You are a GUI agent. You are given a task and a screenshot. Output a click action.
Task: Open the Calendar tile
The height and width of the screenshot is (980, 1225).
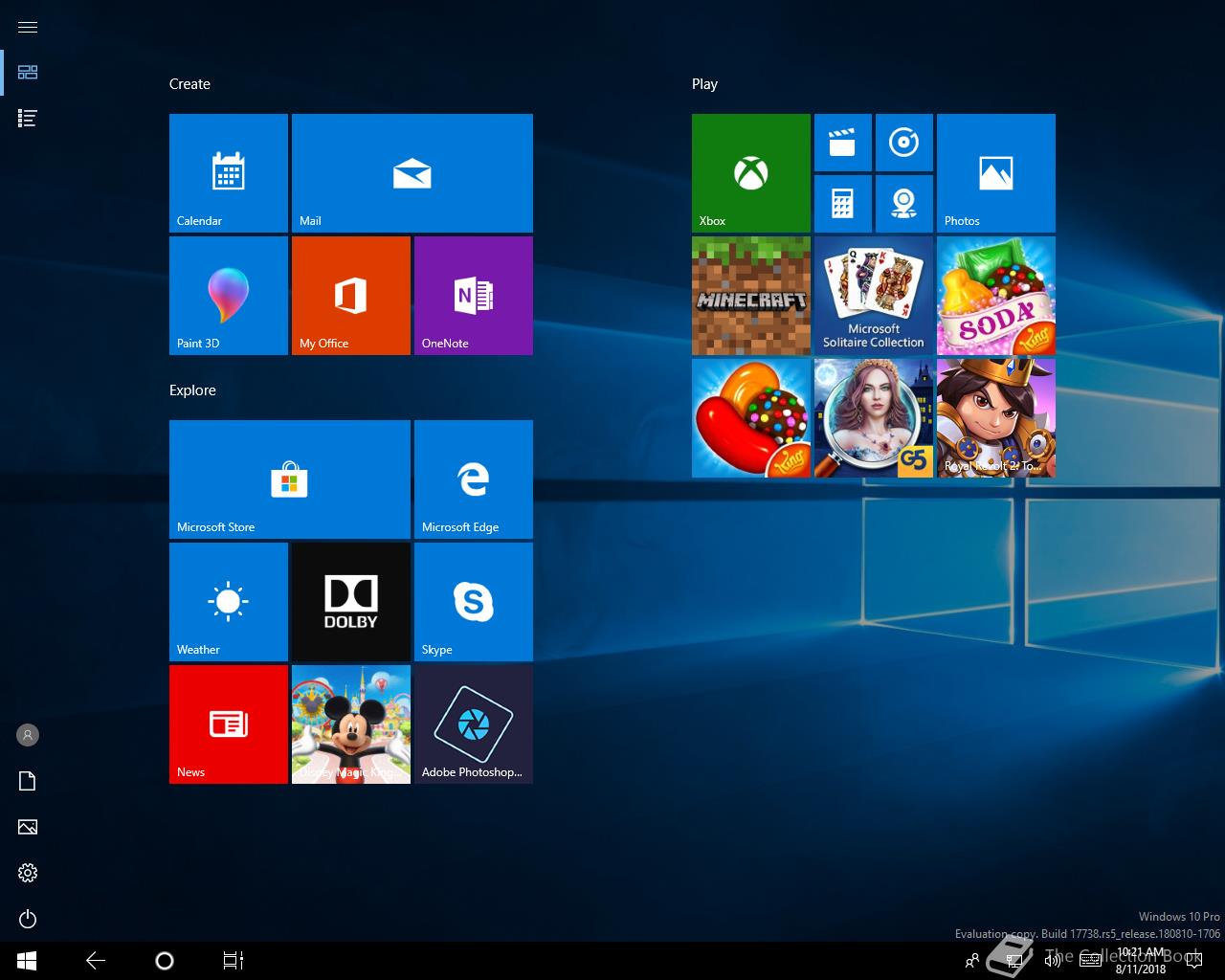[x=229, y=173]
